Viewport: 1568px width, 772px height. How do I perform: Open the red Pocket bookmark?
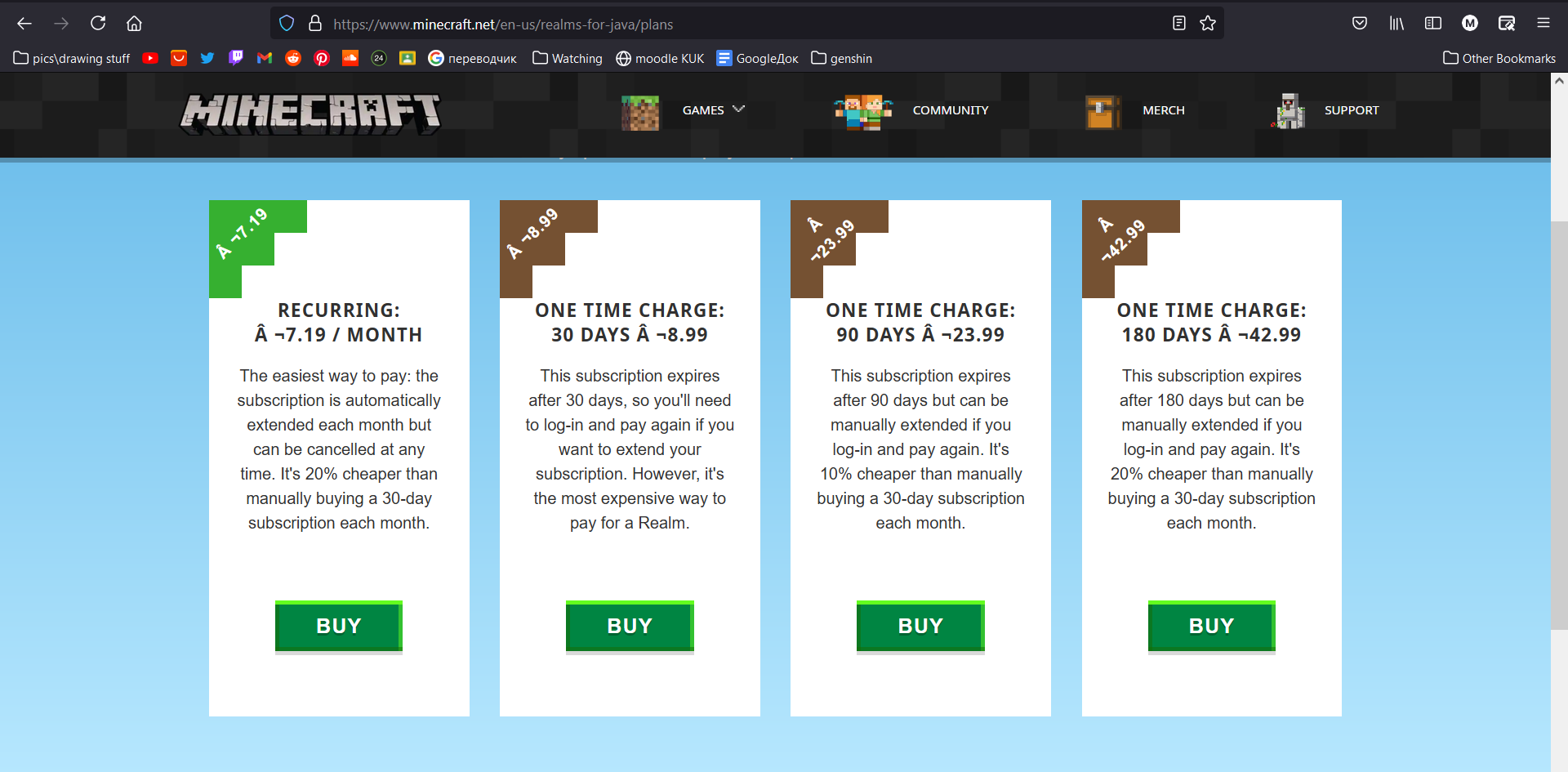point(179,58)
